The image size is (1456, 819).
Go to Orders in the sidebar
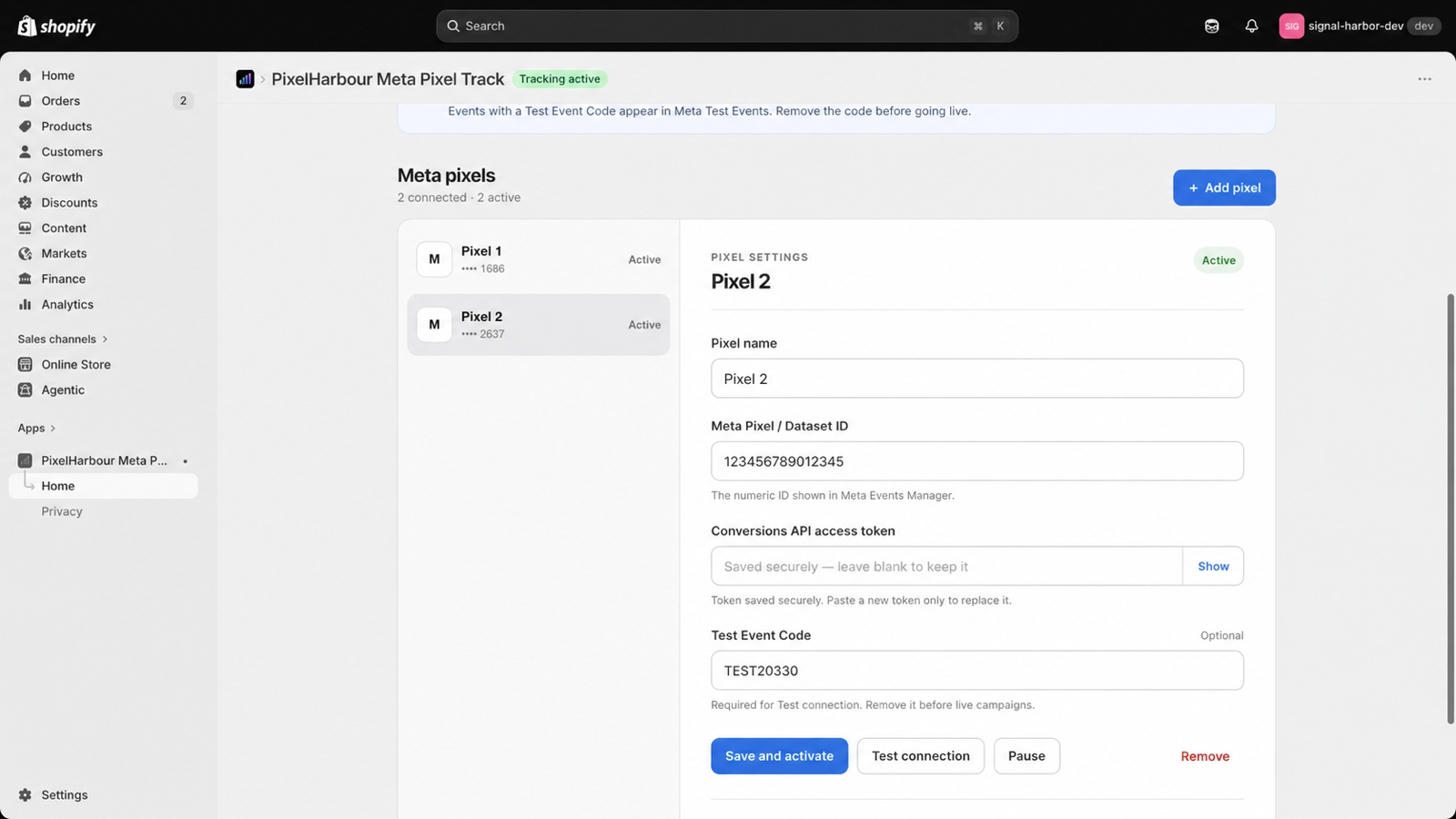tap(104, 101)
